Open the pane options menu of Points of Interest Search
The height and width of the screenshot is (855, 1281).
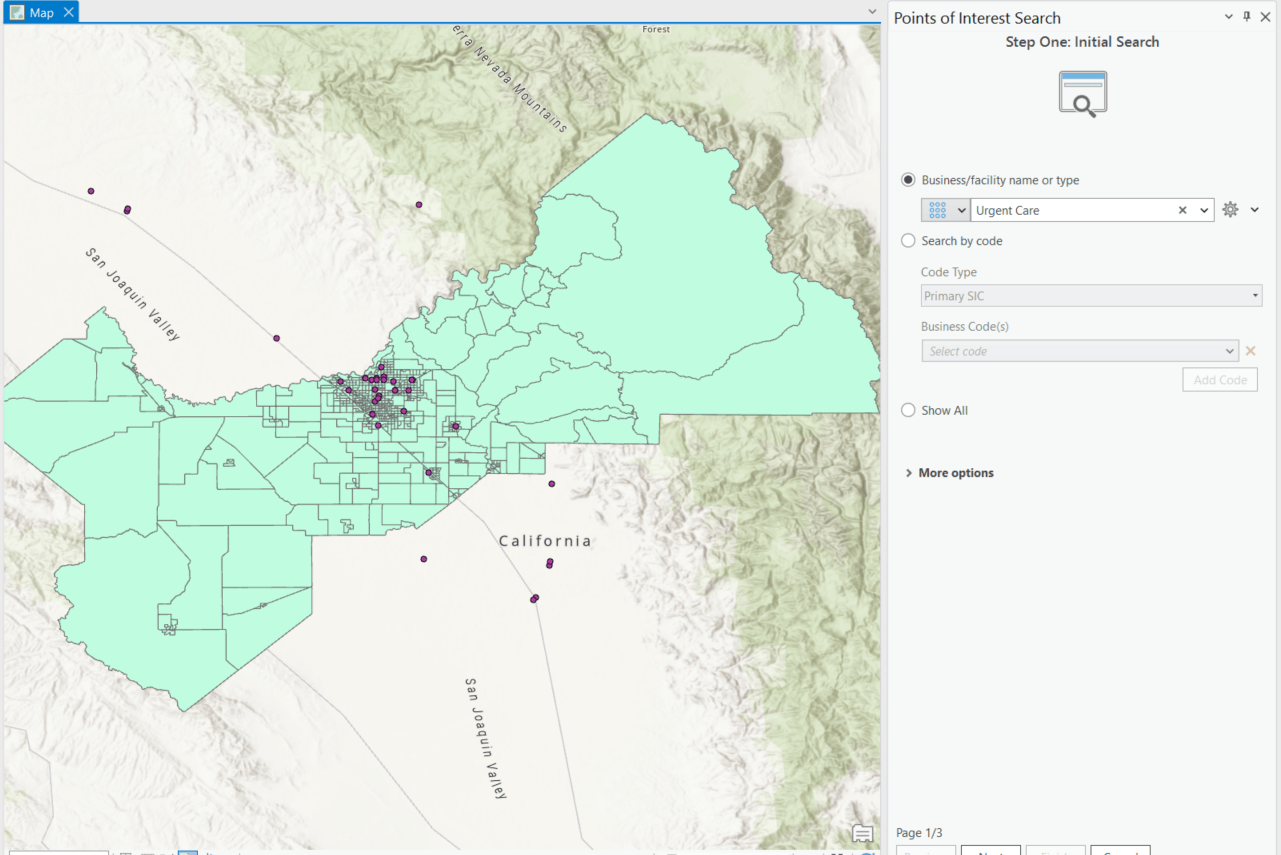point(1227,17)
